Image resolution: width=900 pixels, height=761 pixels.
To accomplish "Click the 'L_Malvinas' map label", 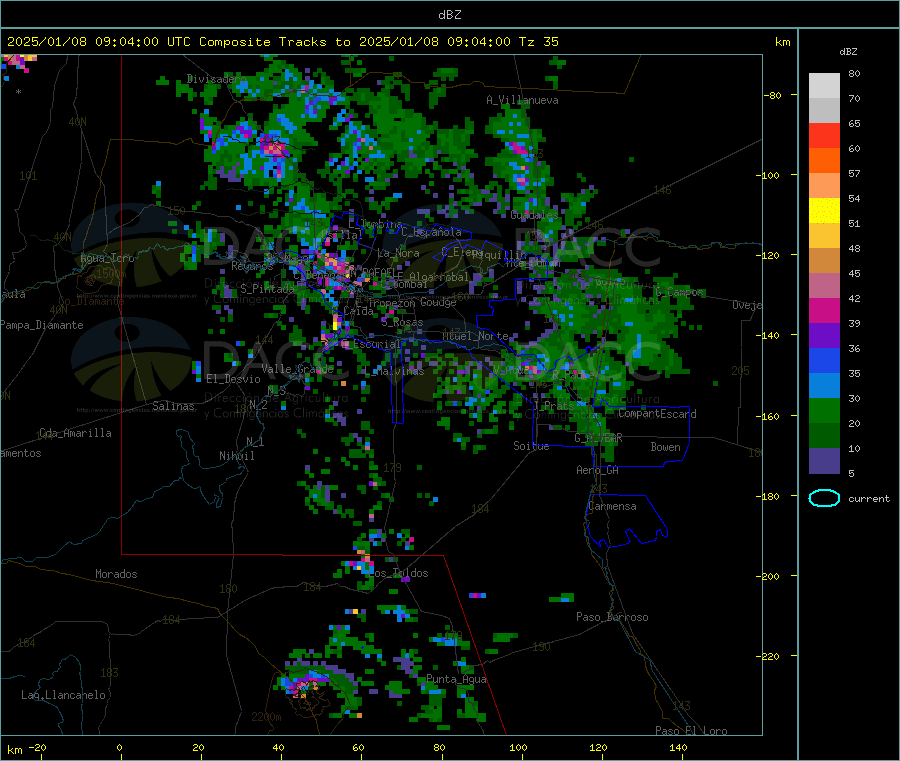I will [x=394, y=372].
